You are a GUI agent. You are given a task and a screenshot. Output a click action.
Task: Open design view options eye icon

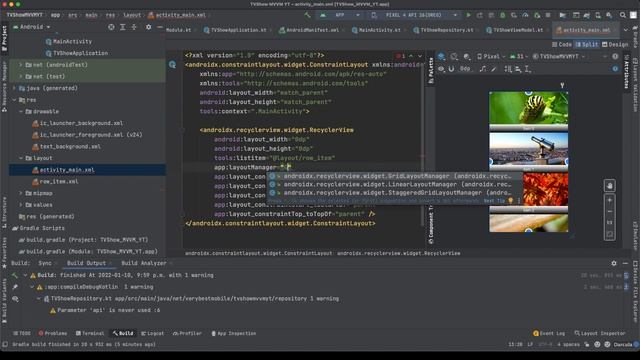click(441, 69)
